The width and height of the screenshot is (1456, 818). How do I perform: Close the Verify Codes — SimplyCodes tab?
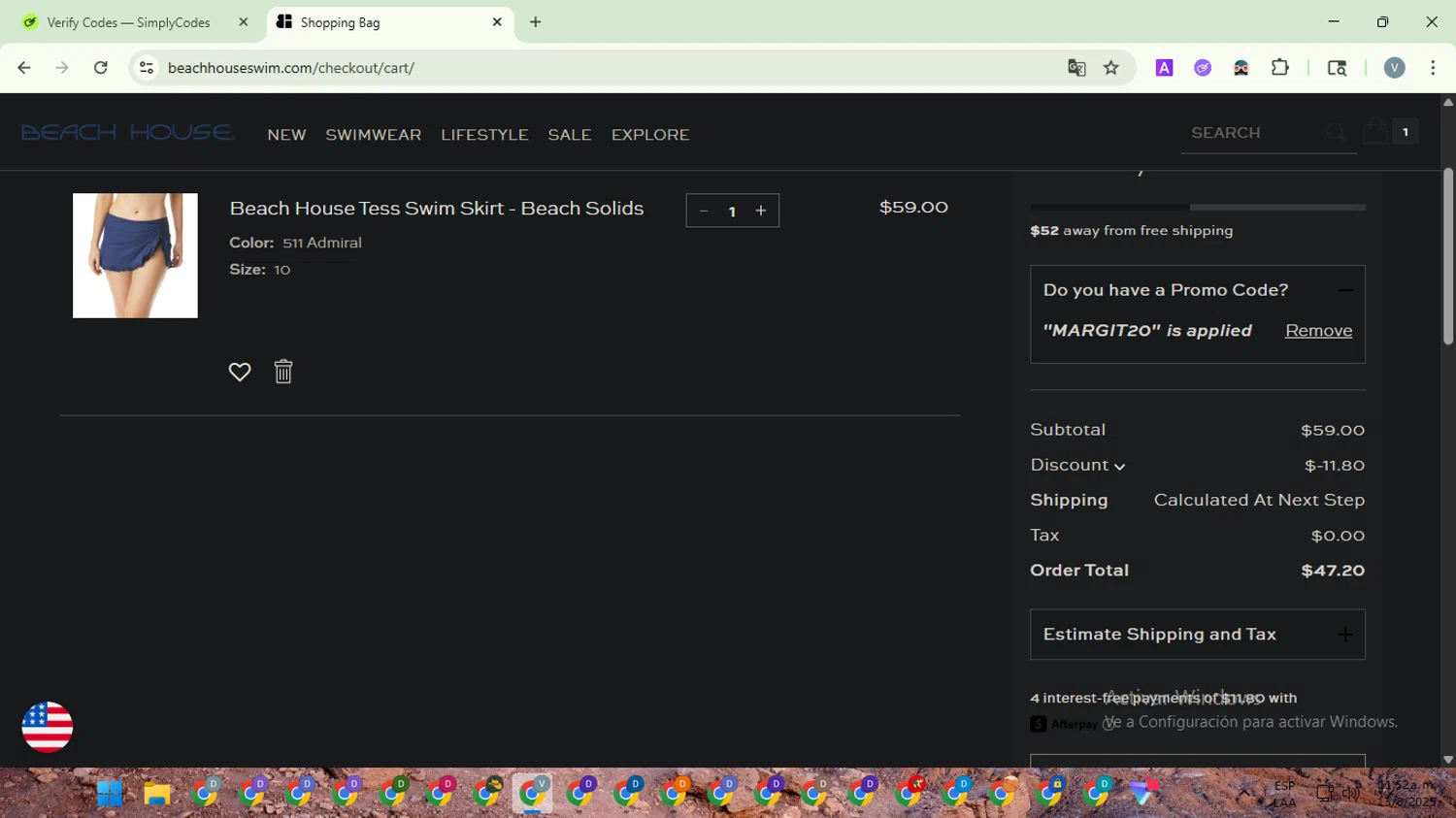[244, 22]
